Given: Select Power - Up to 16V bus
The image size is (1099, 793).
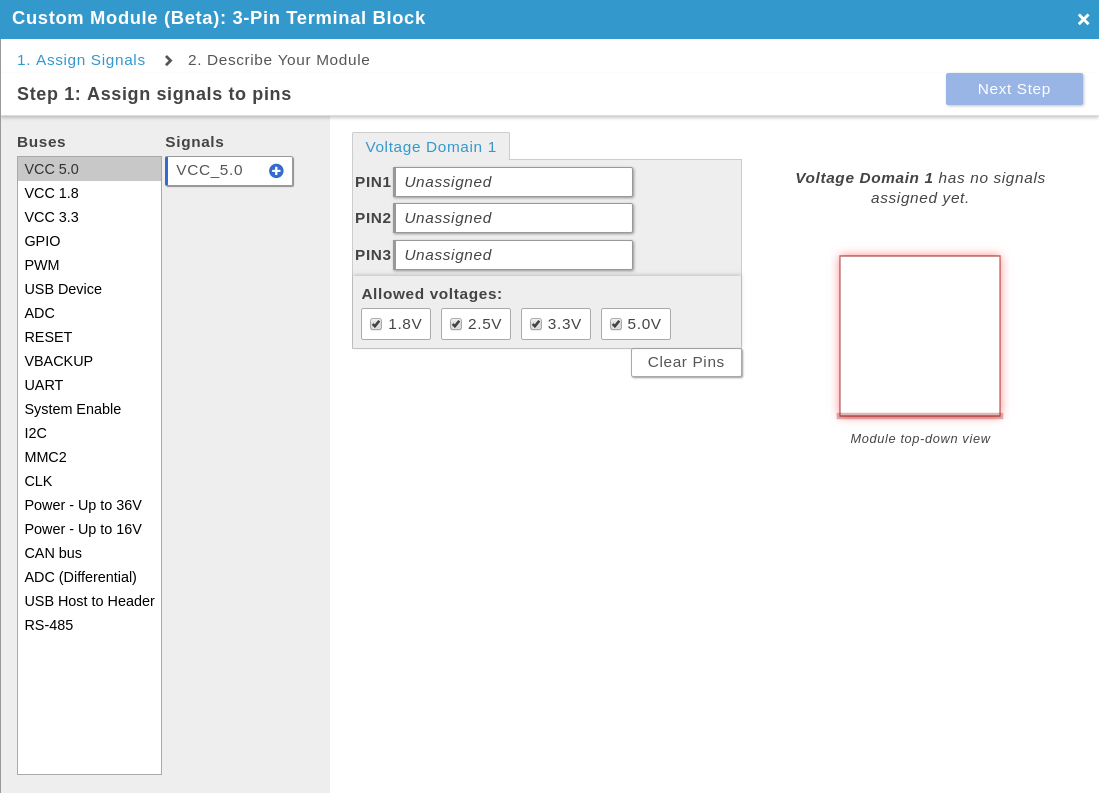Looking at the screenshot, I should (x=90, y=529).
